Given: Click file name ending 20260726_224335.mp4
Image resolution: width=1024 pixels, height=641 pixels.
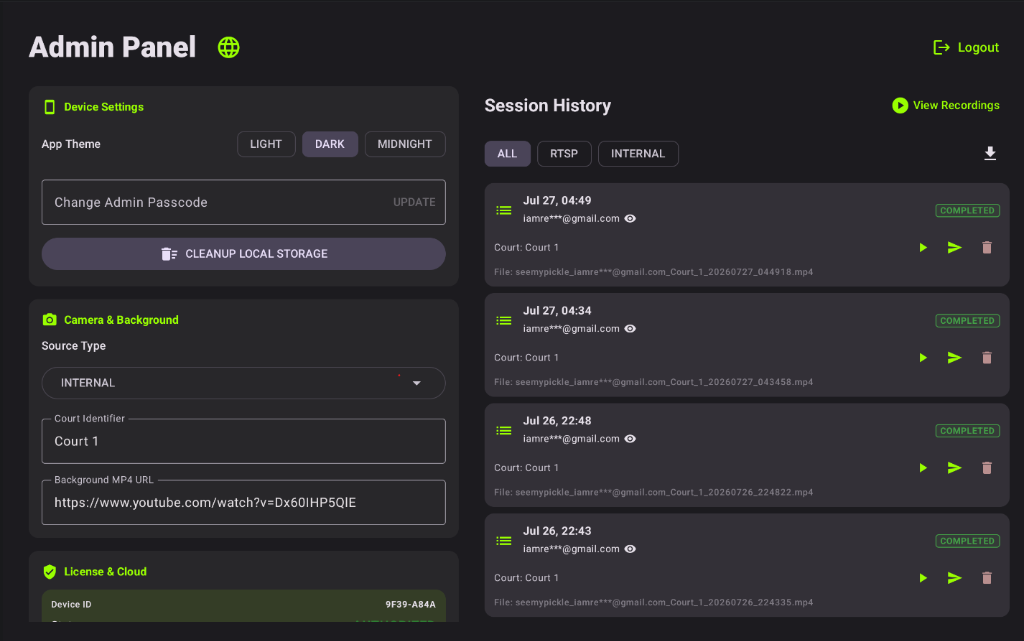Looking at the screenshot, I should coord(654,602).
